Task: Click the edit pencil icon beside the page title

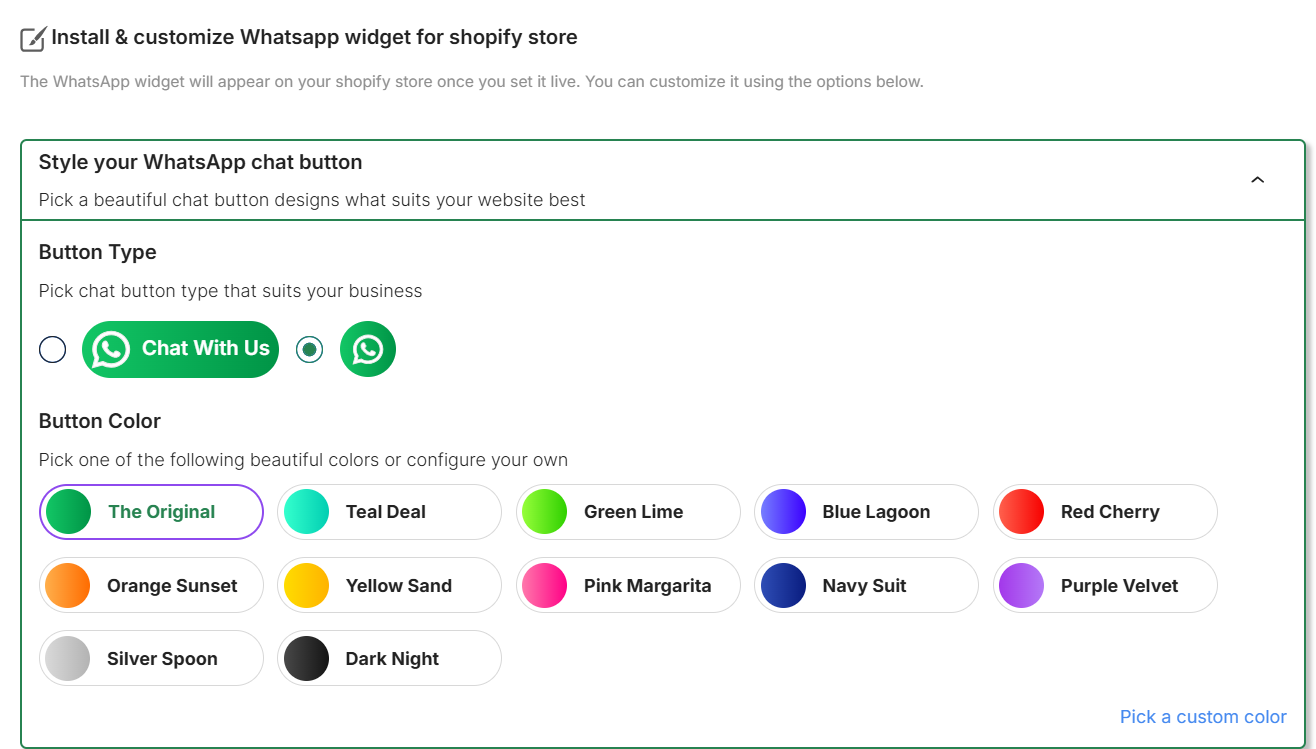Action: (x=33, y=39)
